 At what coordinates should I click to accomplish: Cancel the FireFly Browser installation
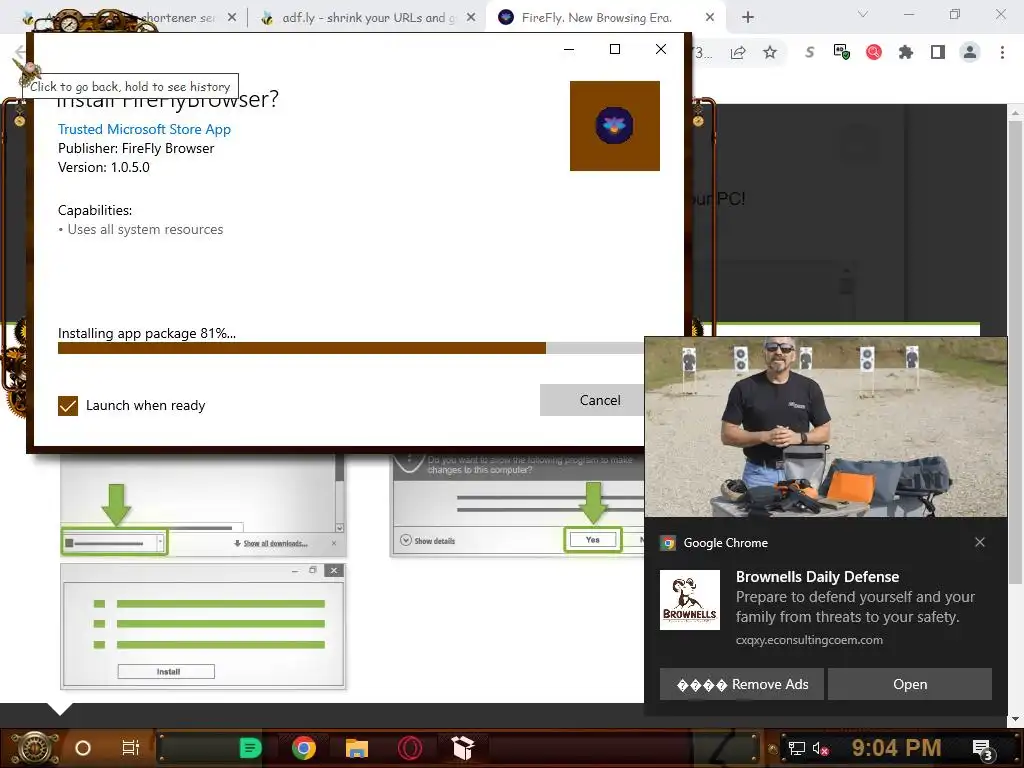592,400
